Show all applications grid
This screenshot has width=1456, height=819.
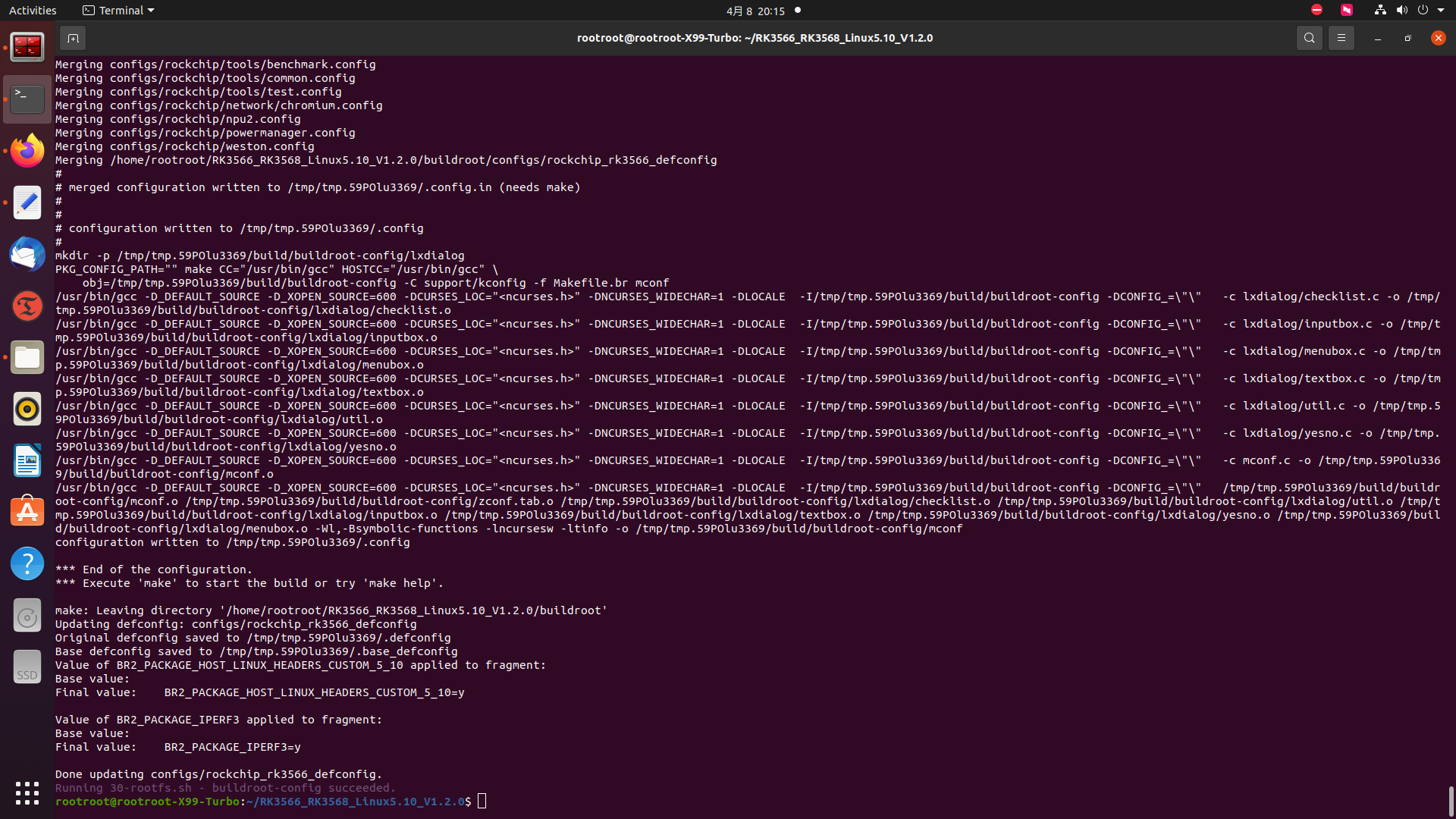pos(27,792)
